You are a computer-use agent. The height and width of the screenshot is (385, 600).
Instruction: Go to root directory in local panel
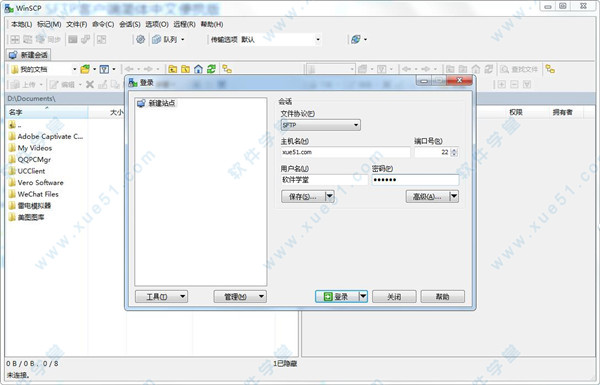tap(186, 69)
